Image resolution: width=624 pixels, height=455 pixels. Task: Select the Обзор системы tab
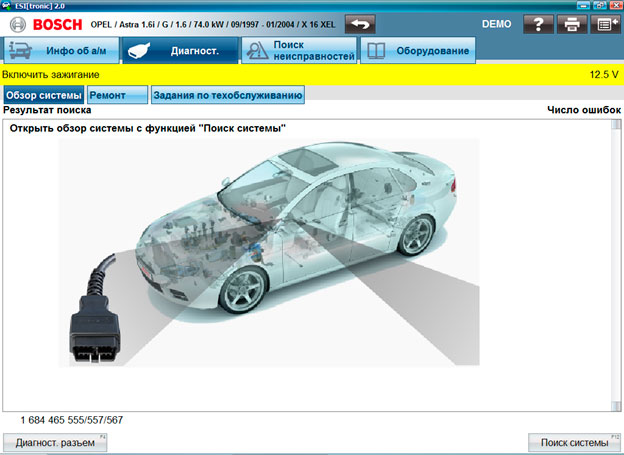tap(43, 95)
